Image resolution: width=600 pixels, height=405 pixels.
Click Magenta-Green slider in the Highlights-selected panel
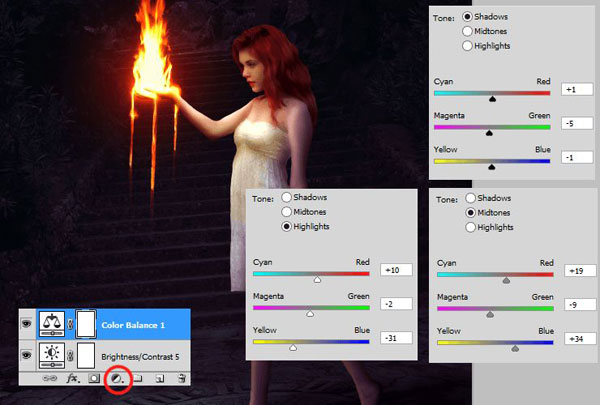(x=311, y=308)
